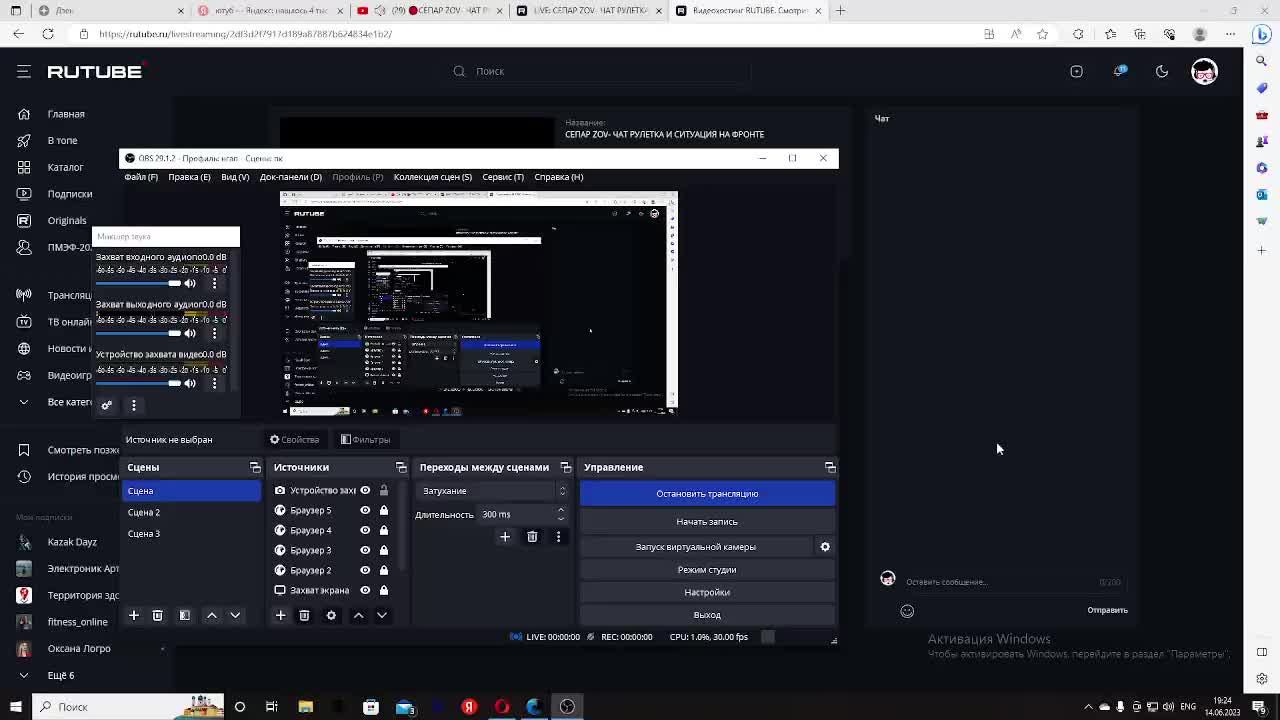Adjust volume slider for Устройство захвата видео

tap(138, 383)
